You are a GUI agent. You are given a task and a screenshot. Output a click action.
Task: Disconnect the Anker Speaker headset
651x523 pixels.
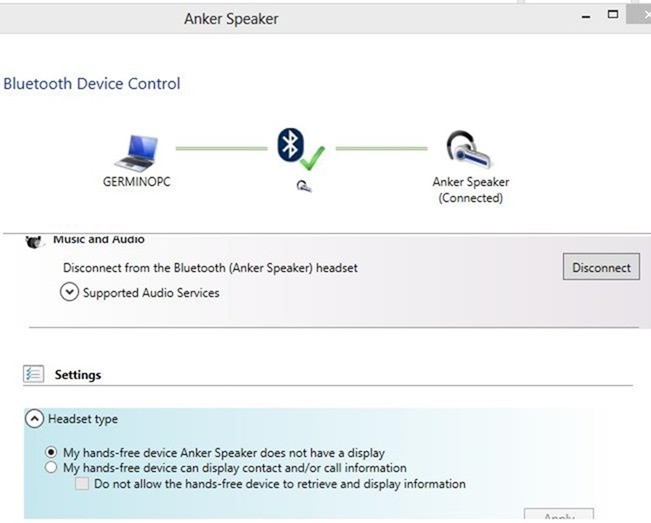601,267
